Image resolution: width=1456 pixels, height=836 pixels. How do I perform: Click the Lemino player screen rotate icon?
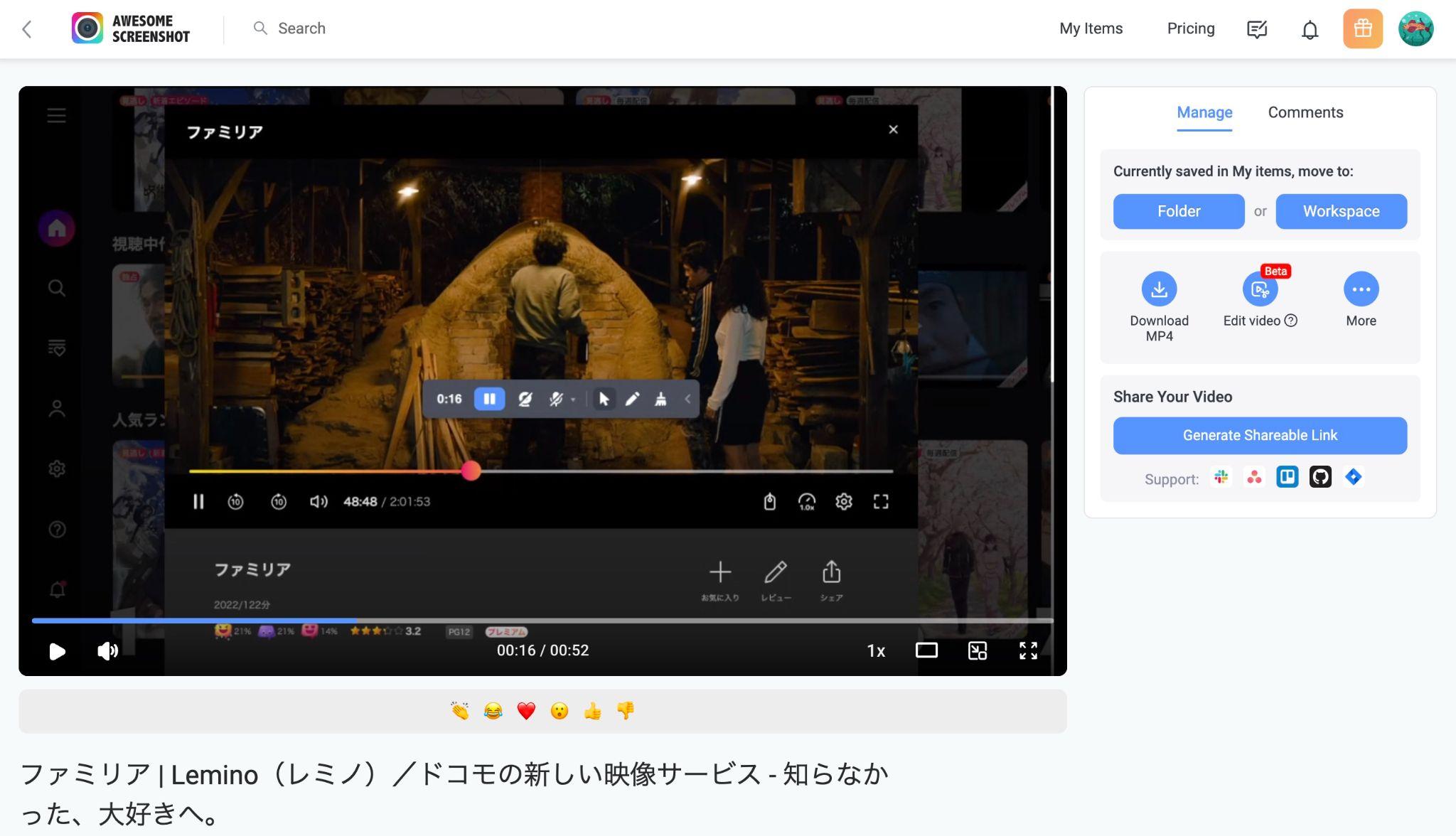769,502
